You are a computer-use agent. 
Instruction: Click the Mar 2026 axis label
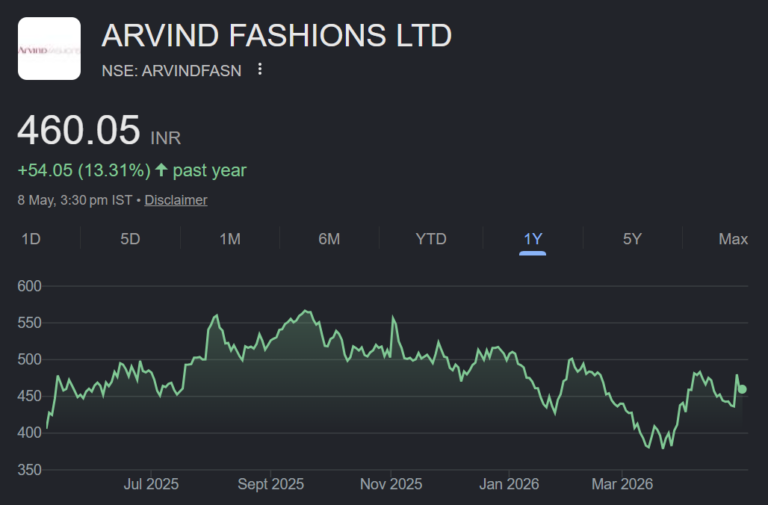[622, 484]
